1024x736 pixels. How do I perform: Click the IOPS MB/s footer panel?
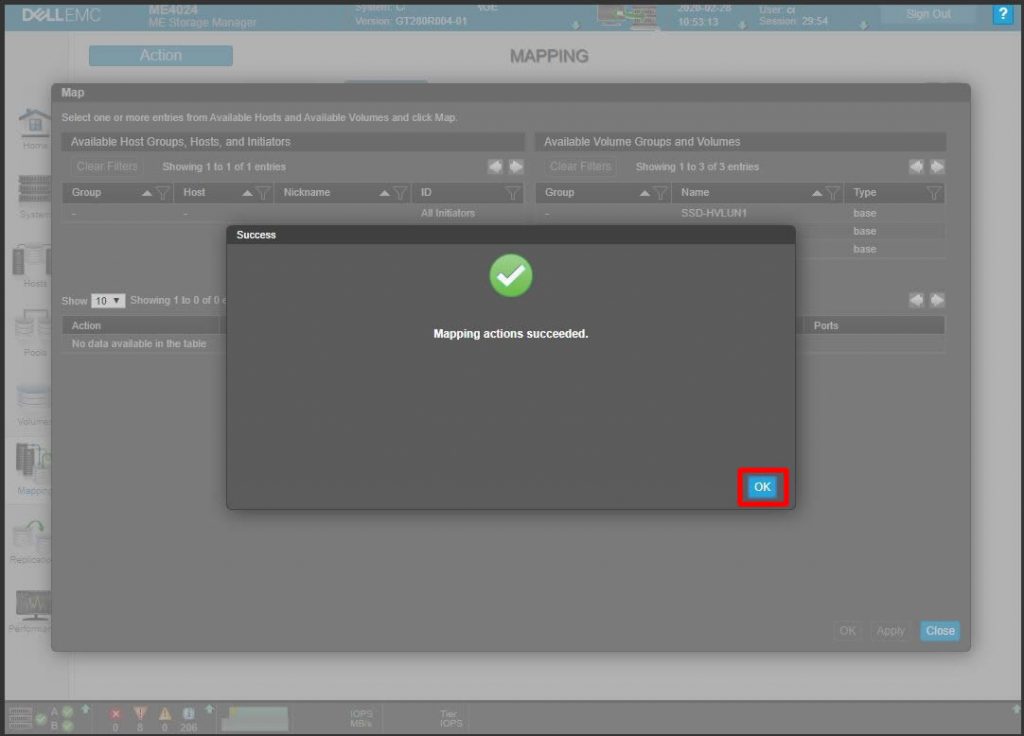(x=360, y=718)
